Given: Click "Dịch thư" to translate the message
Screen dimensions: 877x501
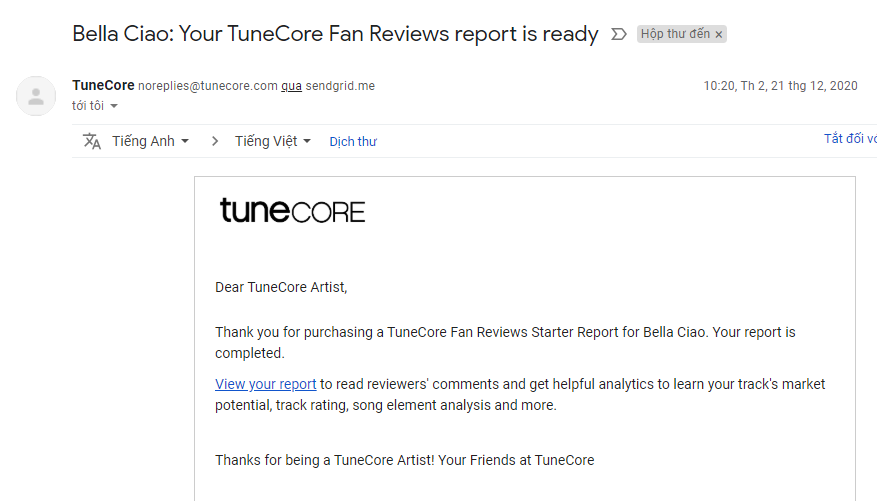Looking at the screenshot, I should coord(353,142).
